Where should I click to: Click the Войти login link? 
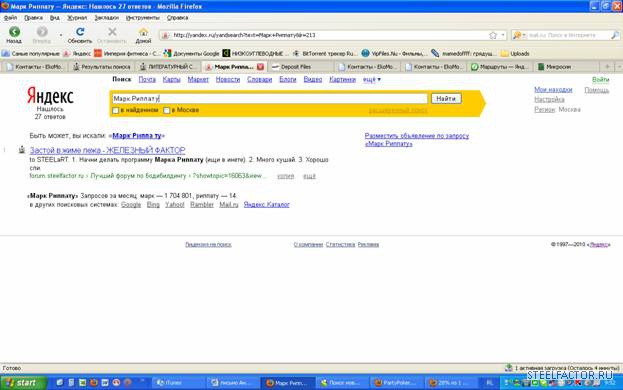[x=600, y=80]
